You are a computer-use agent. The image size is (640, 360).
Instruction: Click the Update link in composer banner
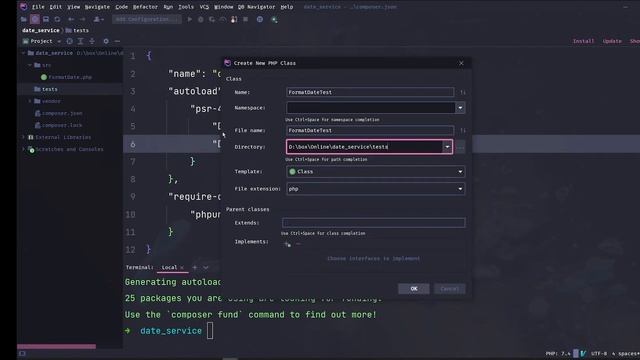(612, 41)
